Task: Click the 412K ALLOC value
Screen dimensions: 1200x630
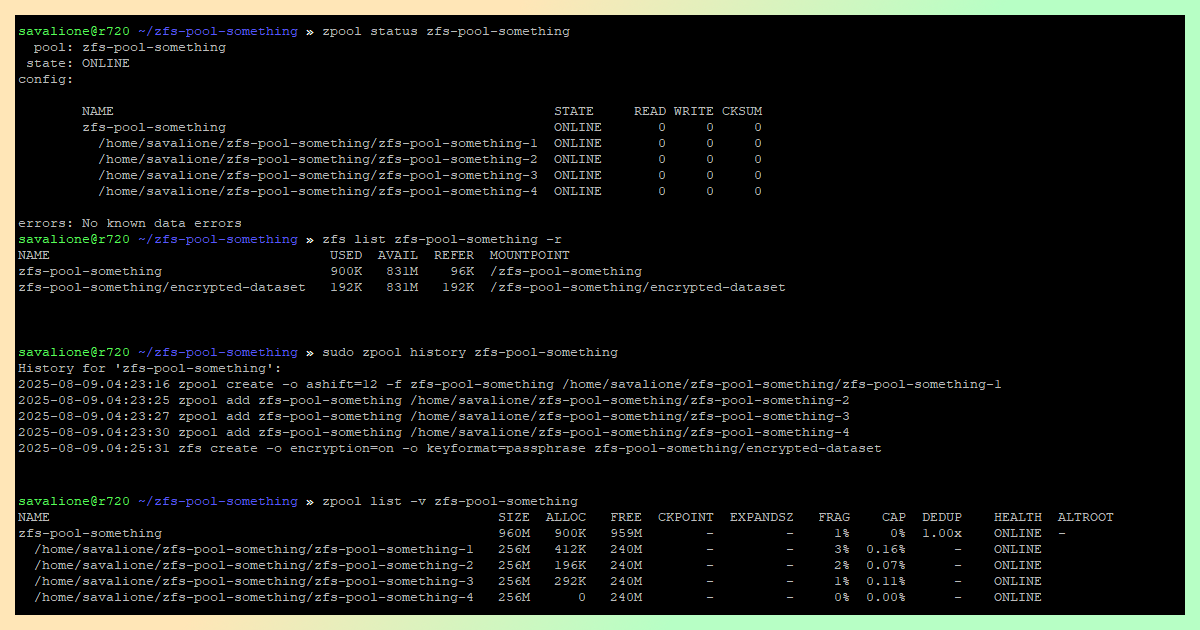Action: point(570,549)
